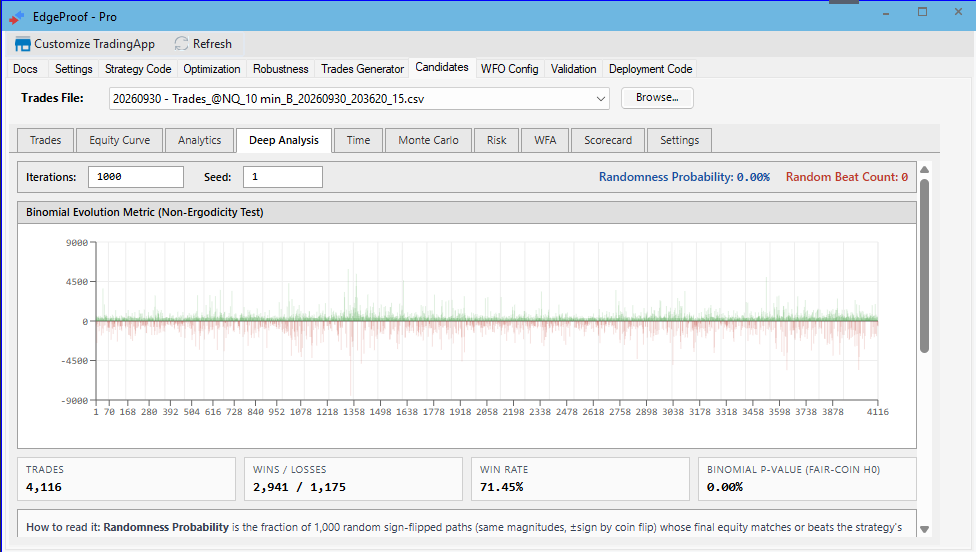The height and width of the screenshot is (552, 976).
Task: Click the y-axis label 9000
Action: coord(77,243)
